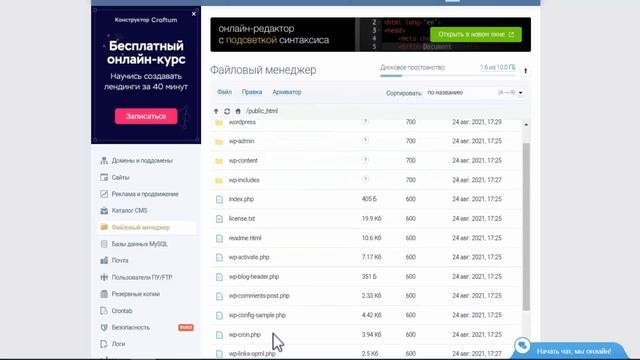Click the readme.html file icon
This screenshot has height=360, width=640.
[x=219, y=238]
